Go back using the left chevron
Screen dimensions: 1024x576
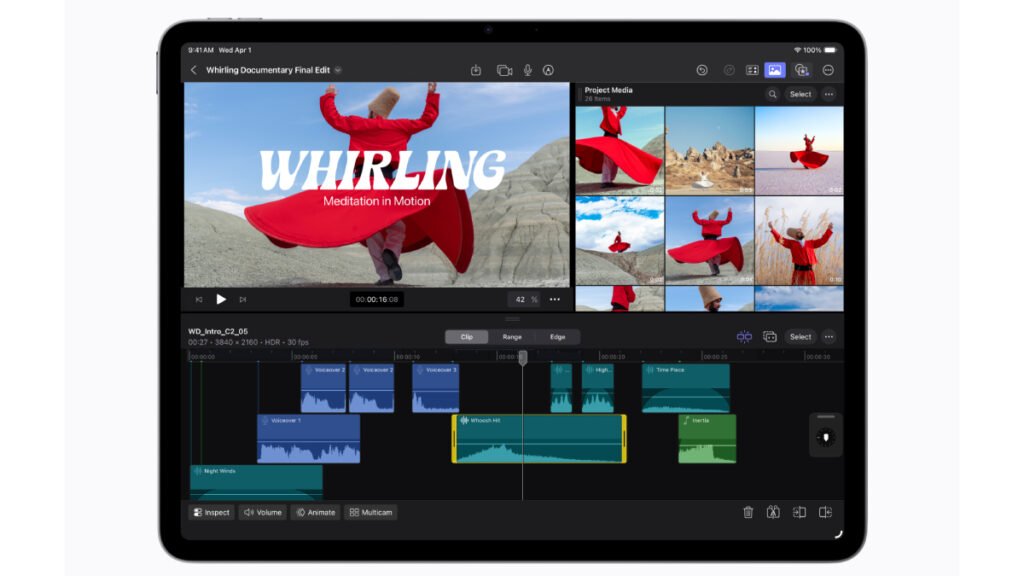click(194, 70)
